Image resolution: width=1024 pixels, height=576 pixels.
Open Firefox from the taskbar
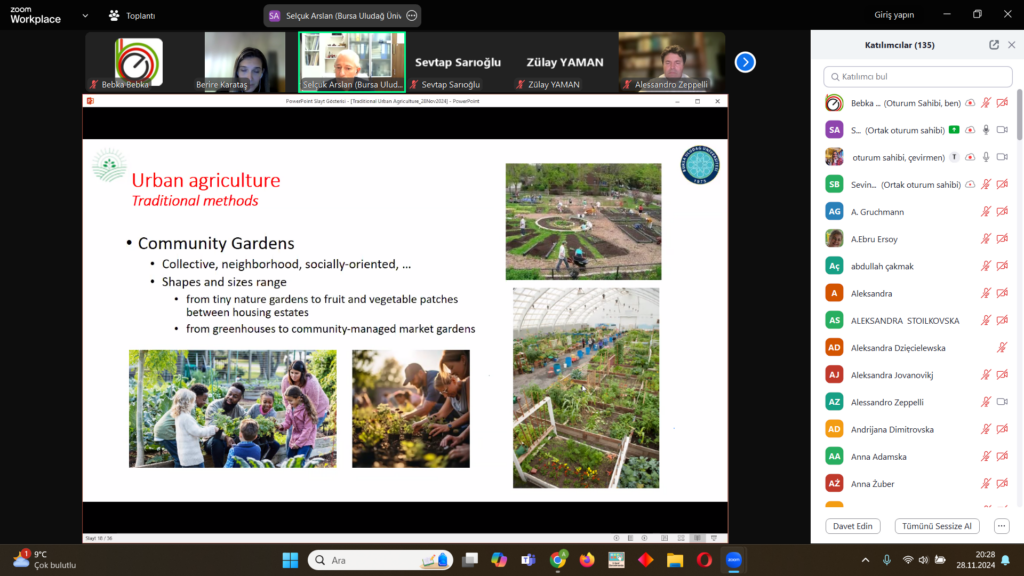587,560
